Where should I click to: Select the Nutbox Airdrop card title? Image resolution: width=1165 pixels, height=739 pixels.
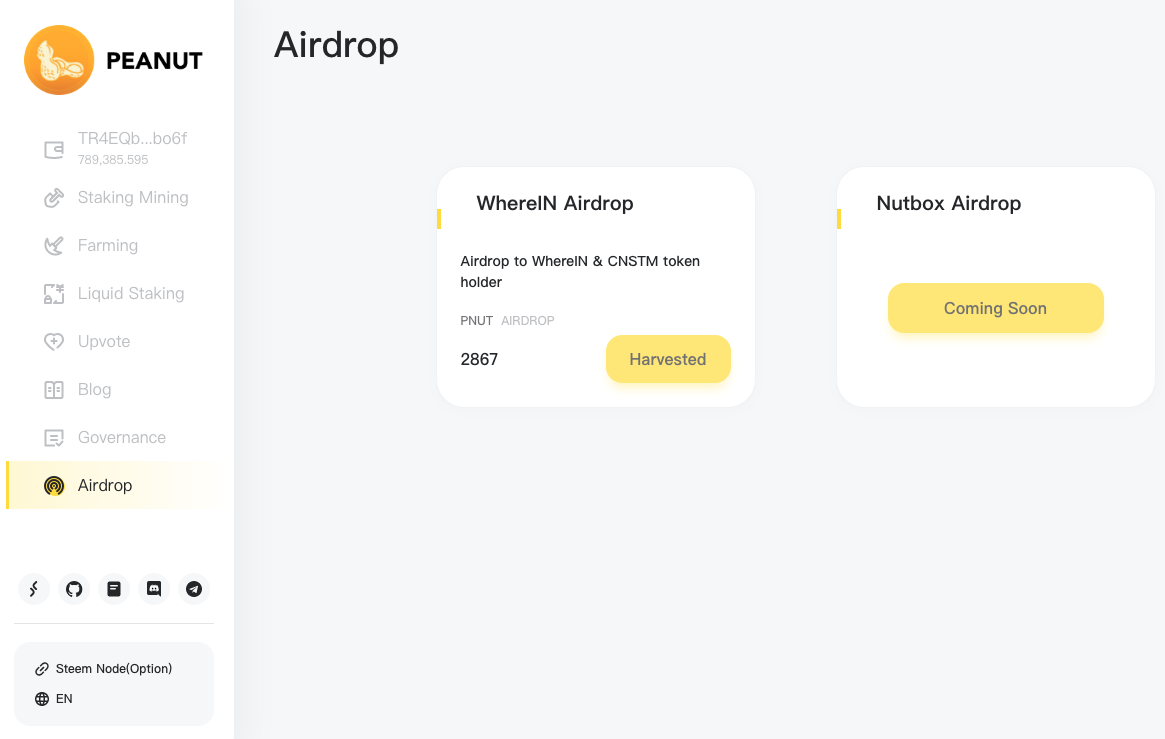point(949,204)
